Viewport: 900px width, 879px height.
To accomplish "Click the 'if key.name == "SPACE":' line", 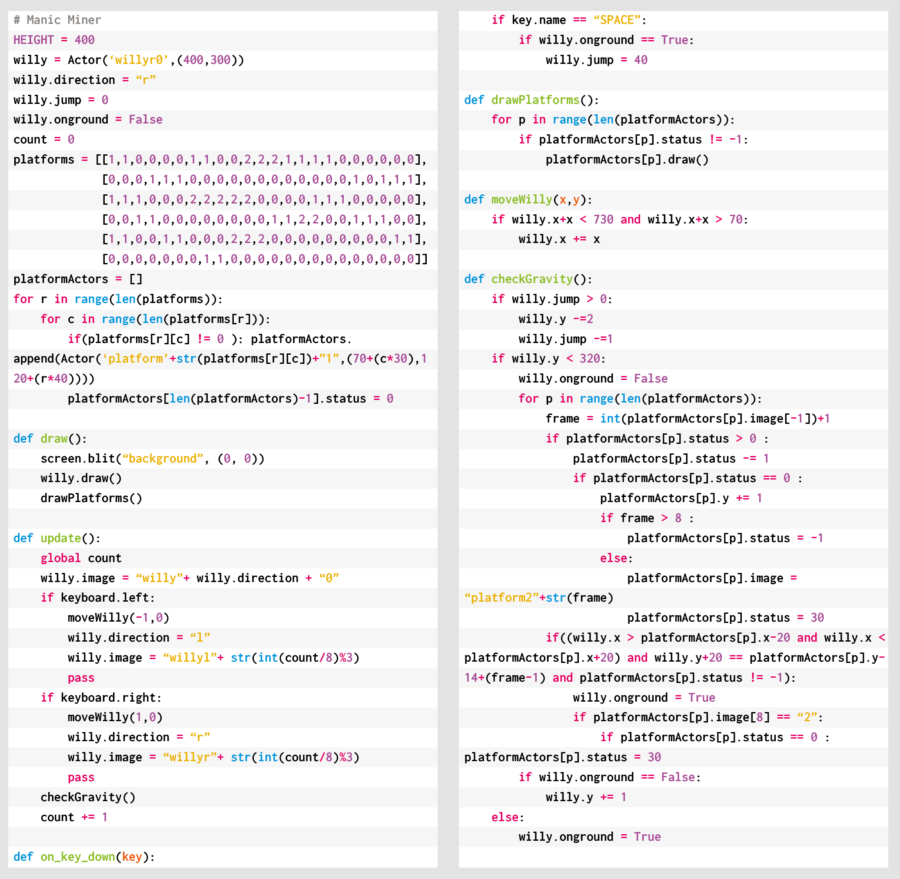I will click(x=569, y=20).
